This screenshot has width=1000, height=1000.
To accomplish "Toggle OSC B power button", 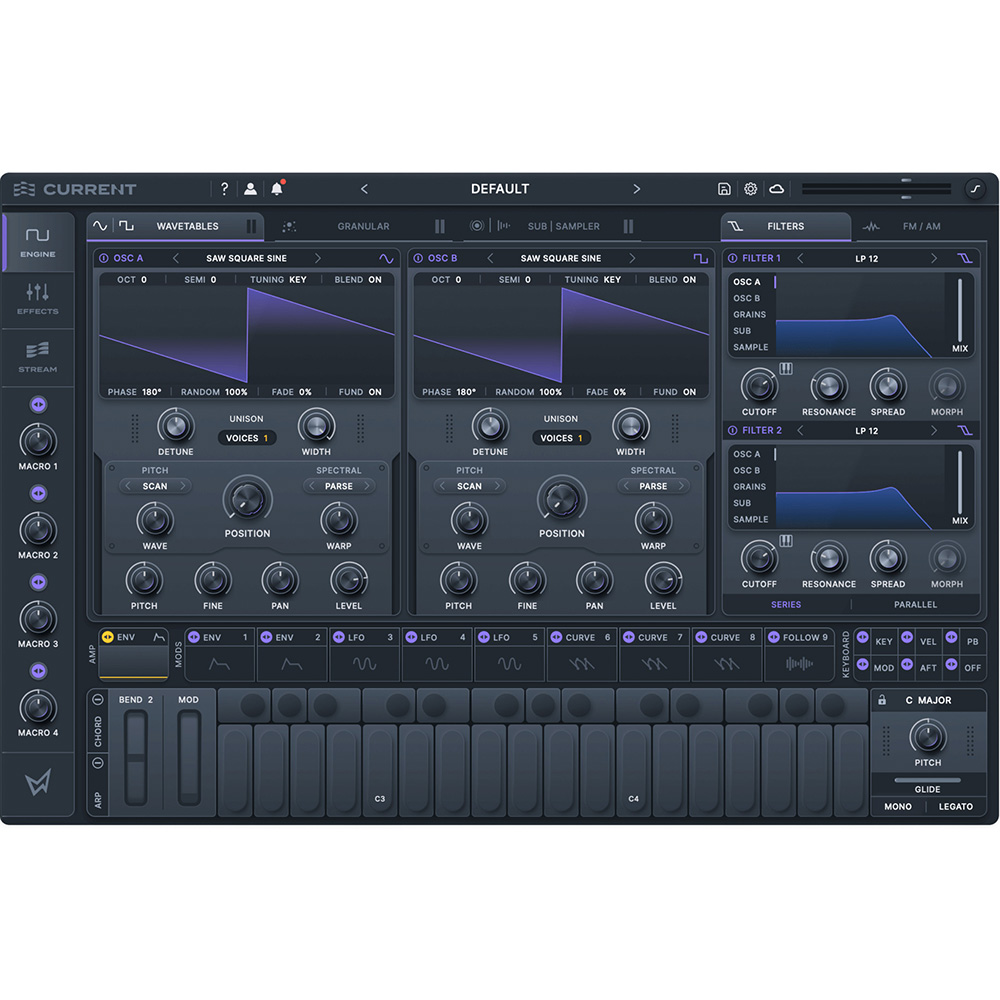I will [418, 258].
